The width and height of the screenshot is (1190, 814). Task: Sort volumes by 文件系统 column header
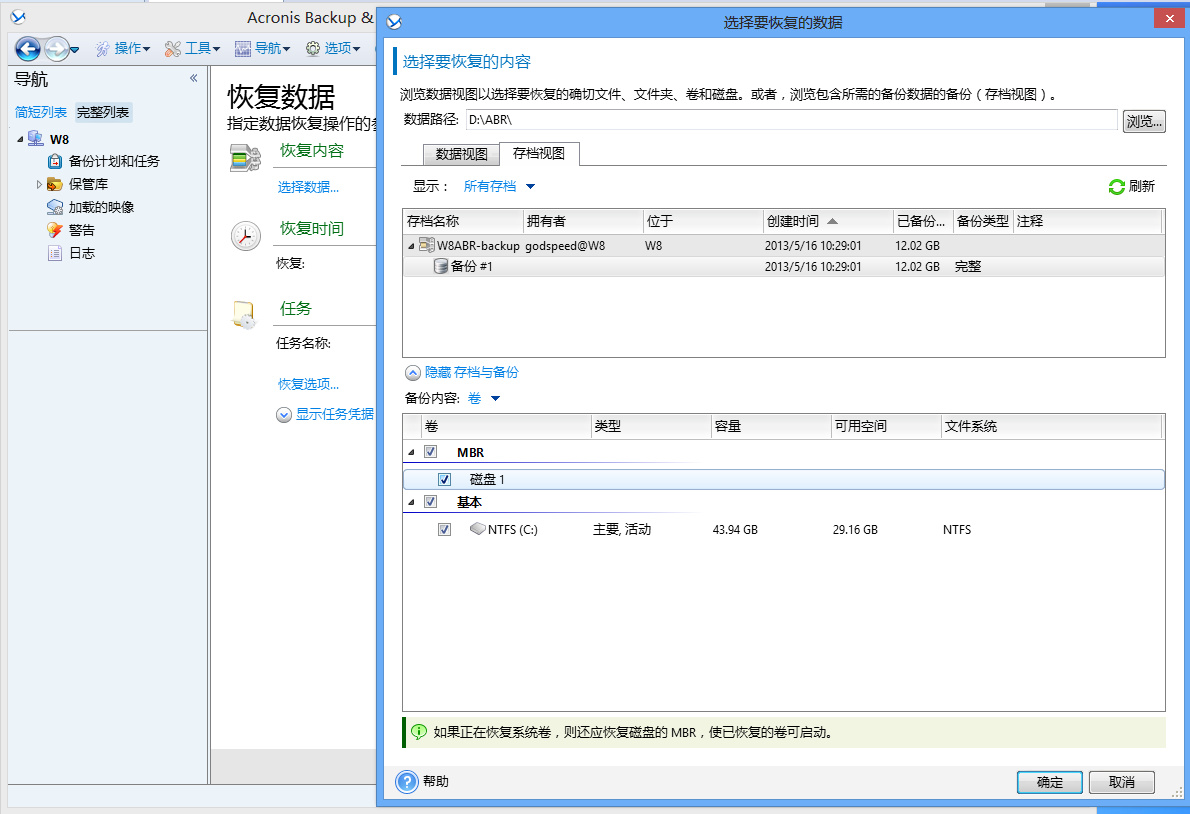(x=1051, y=426)
